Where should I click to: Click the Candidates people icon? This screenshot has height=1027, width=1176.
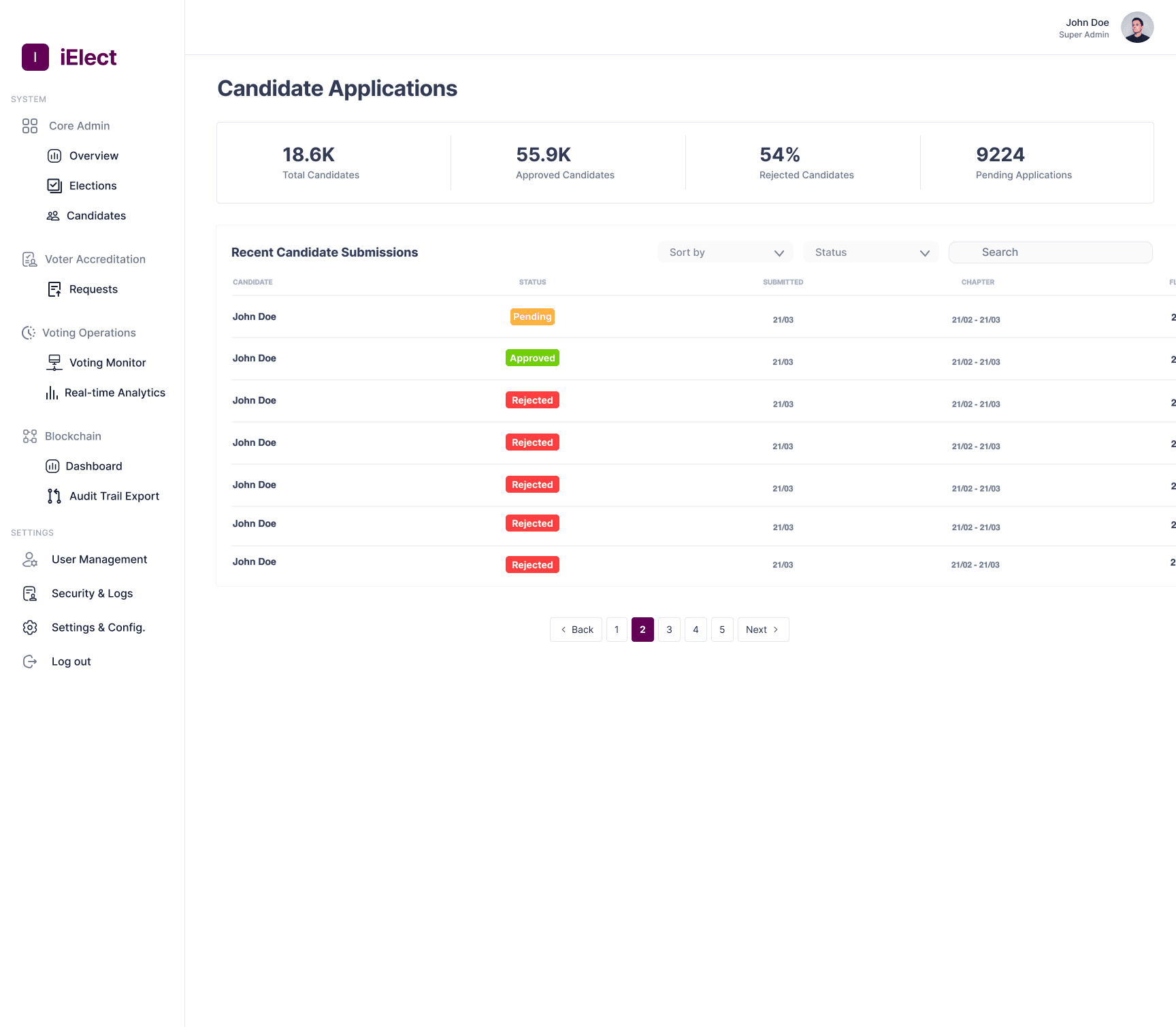coord(53,216)
